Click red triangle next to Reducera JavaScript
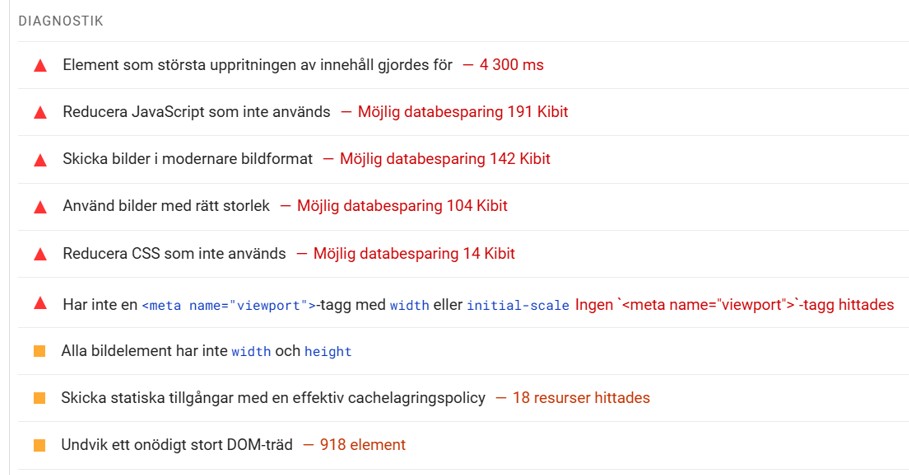This screenshot has width=909, height=475. pyautogui.click(x=40, y=113)
